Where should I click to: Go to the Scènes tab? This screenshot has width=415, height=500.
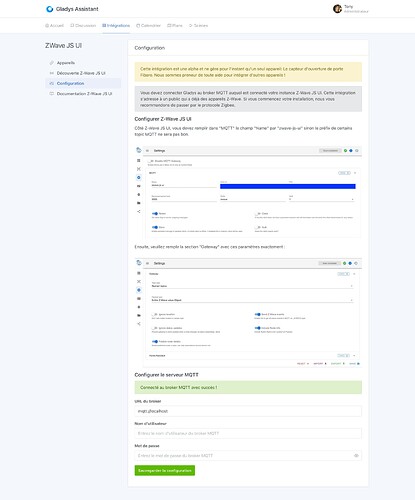198,26
